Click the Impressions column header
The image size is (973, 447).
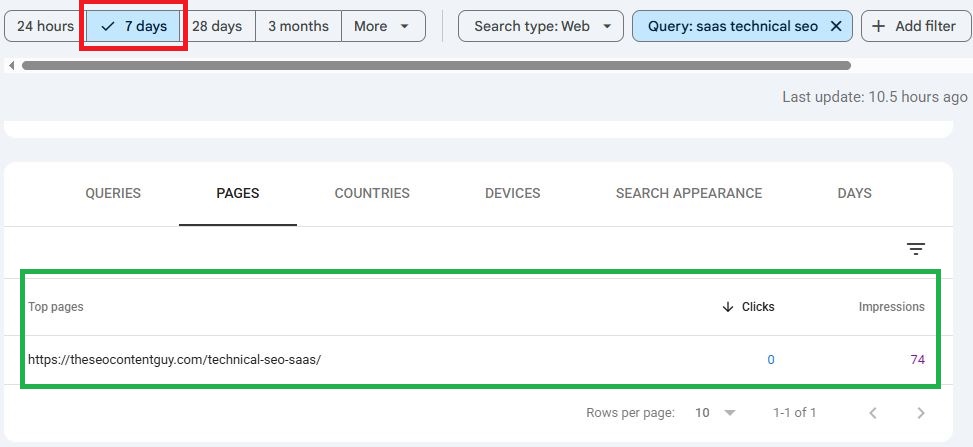[892, 307]
